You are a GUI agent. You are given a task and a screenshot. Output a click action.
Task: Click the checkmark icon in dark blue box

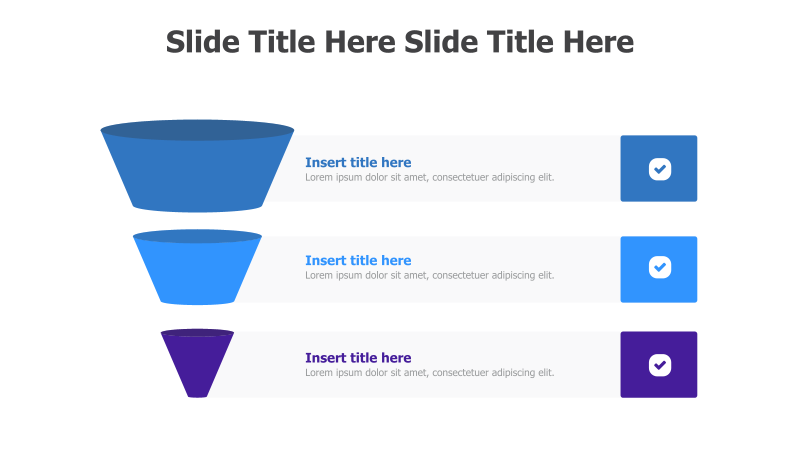pos(660,169)
